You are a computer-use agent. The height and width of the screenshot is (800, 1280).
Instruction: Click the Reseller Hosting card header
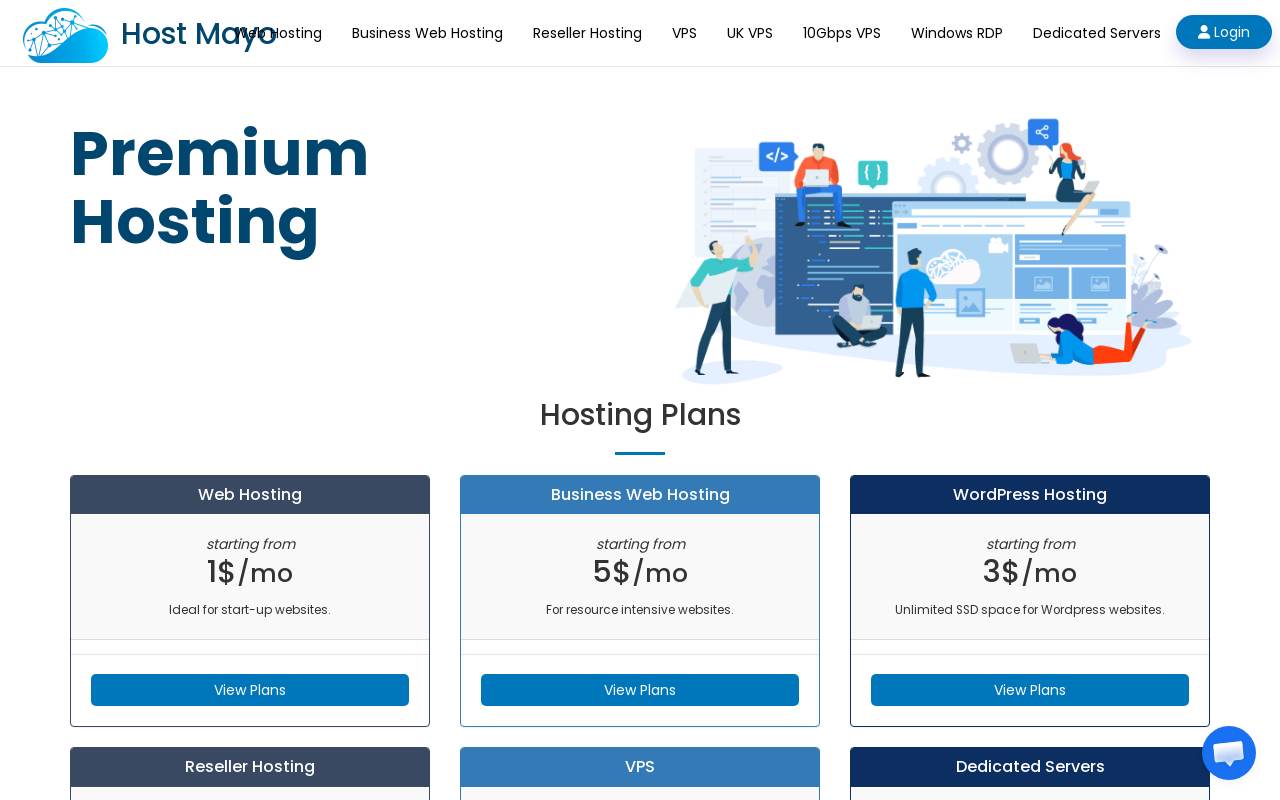250,767
